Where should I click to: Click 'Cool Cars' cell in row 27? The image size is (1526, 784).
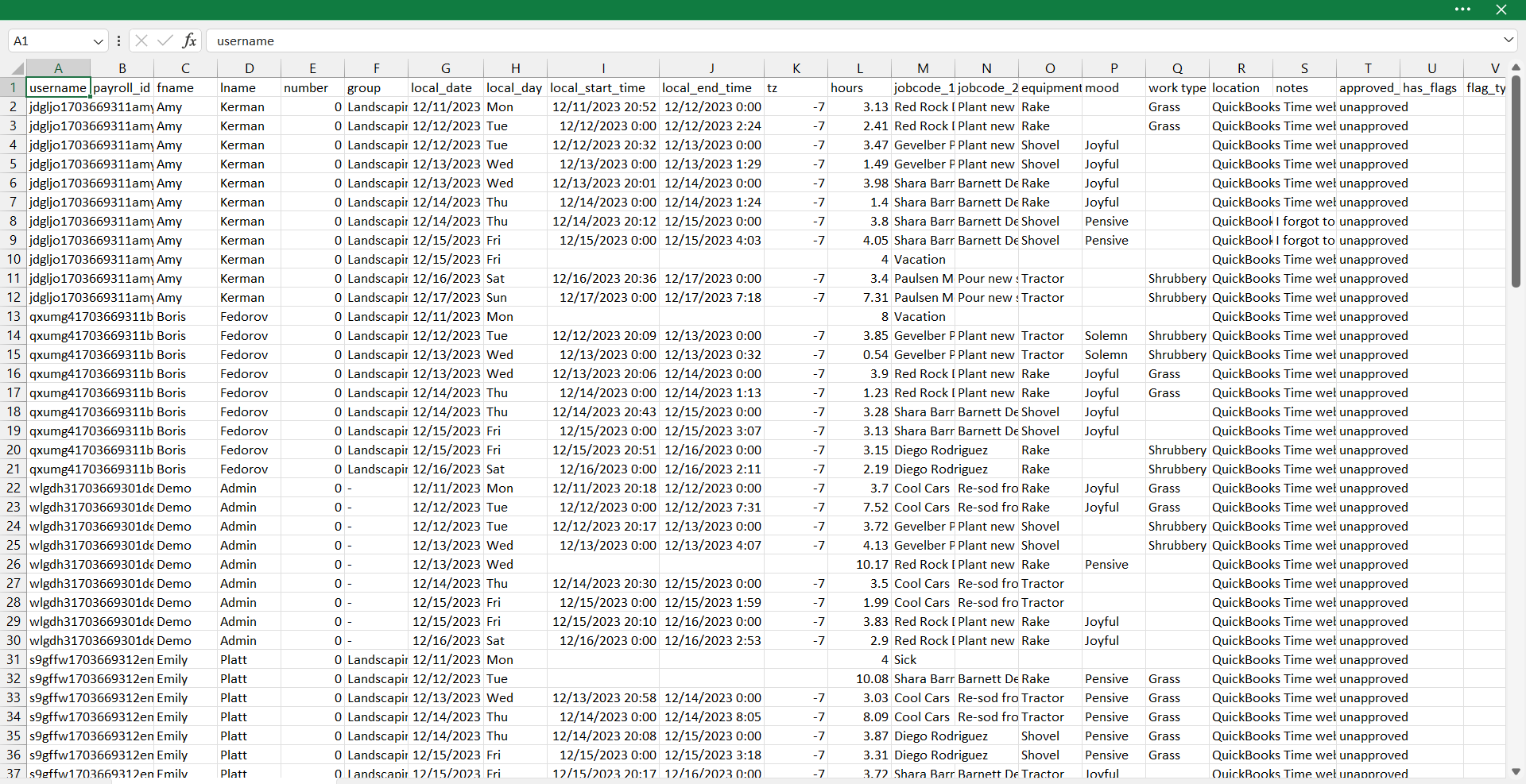pos(923,583)
